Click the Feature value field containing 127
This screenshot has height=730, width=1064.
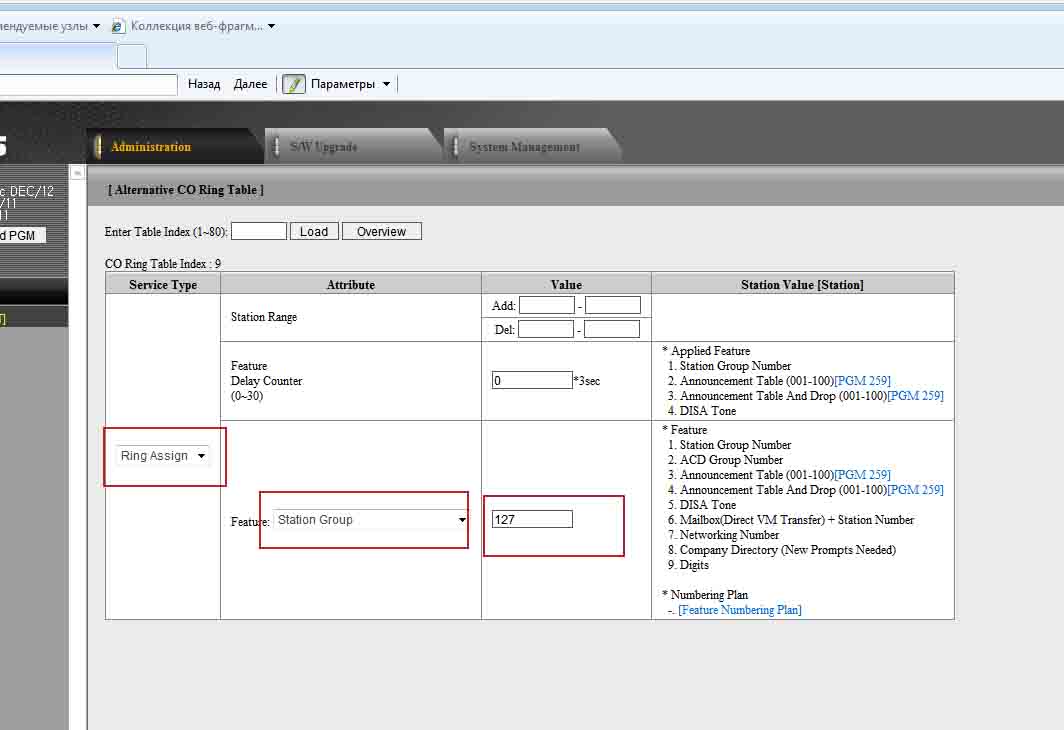coord(531,520)
